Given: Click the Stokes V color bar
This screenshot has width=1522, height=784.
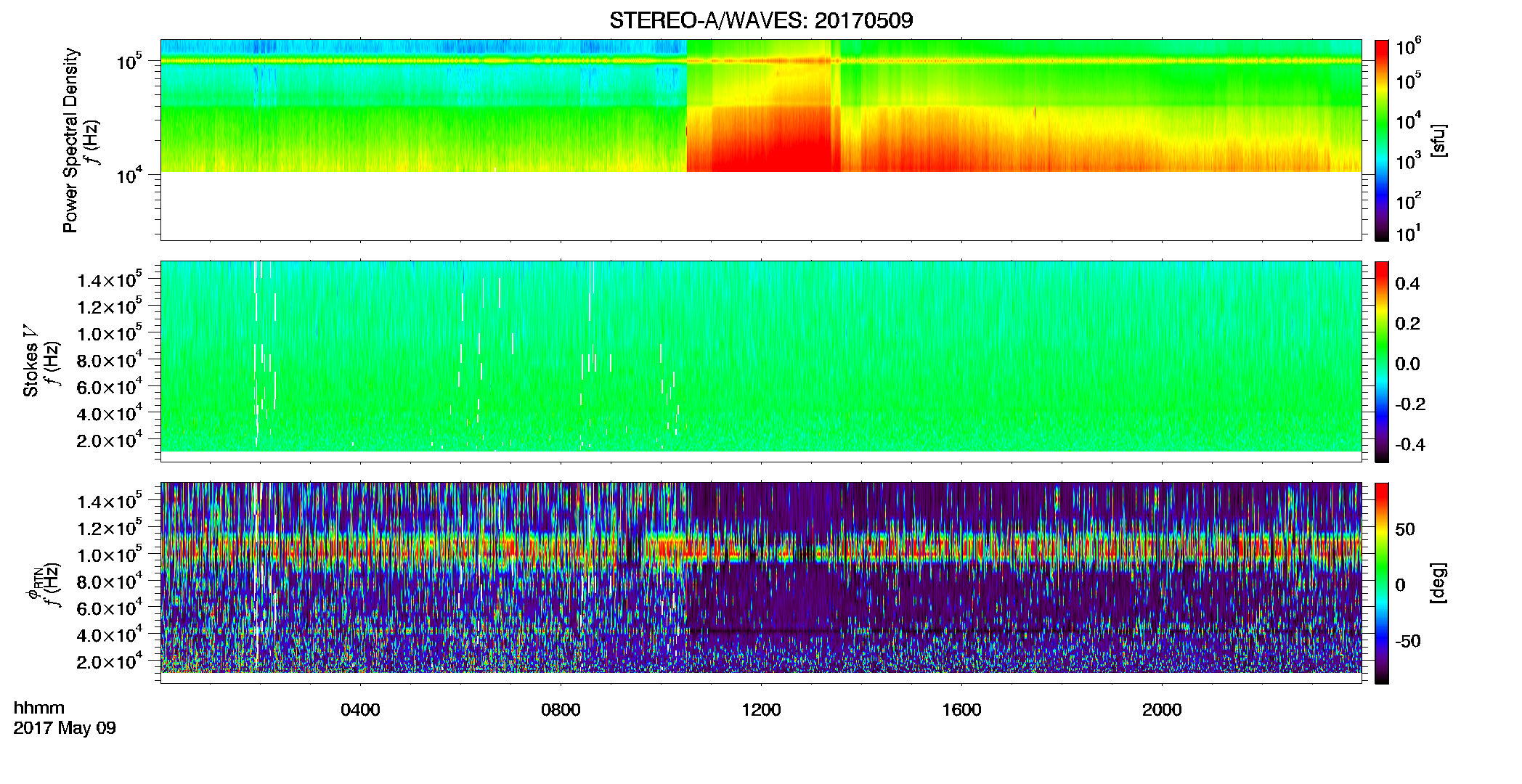Looking at the screenshot, I should click(1382, 362).
